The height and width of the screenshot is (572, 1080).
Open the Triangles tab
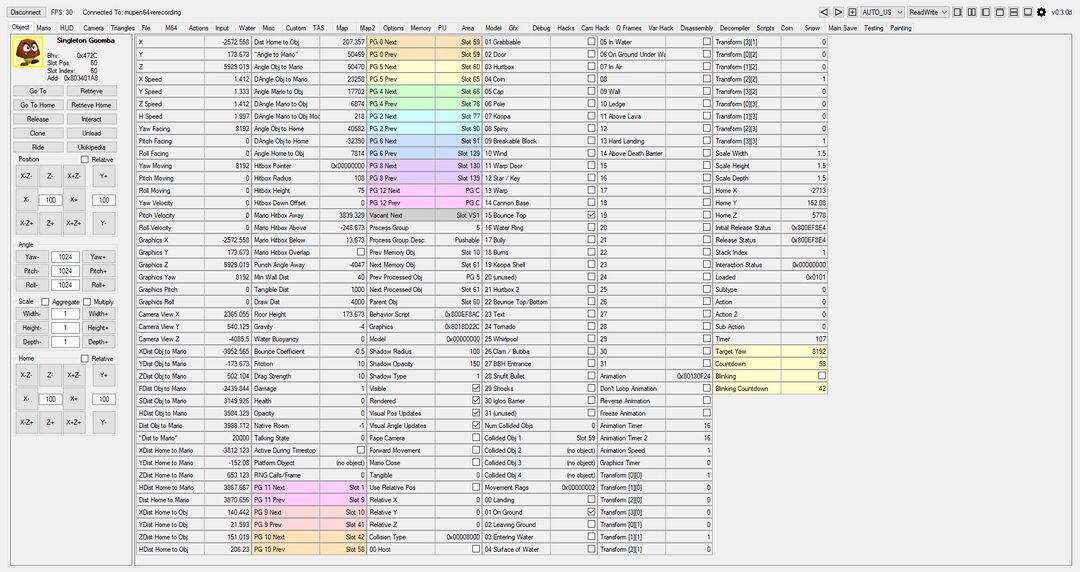click(123, 28)
